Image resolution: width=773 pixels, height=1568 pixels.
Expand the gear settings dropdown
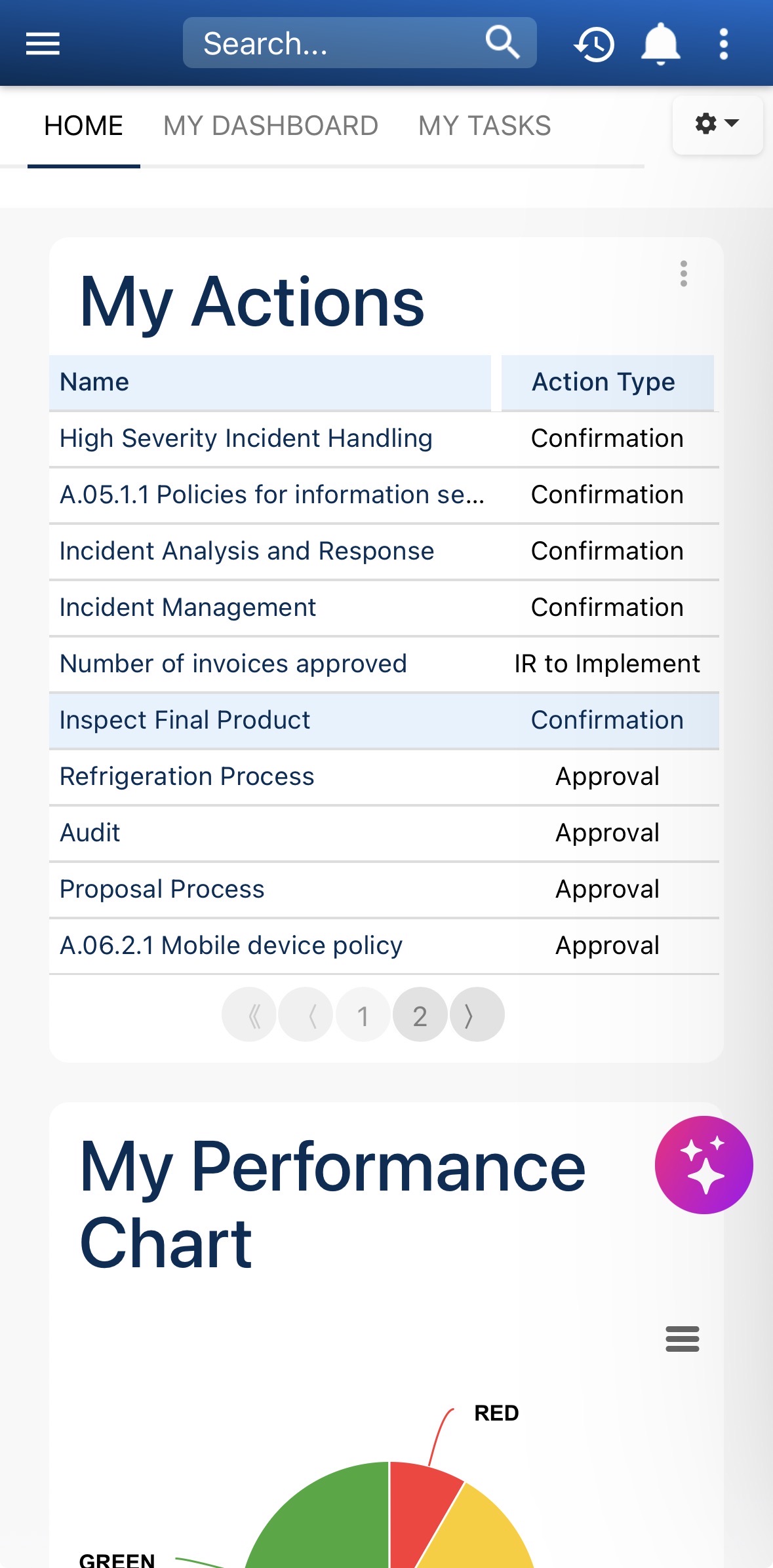click(x=717, y=124)
